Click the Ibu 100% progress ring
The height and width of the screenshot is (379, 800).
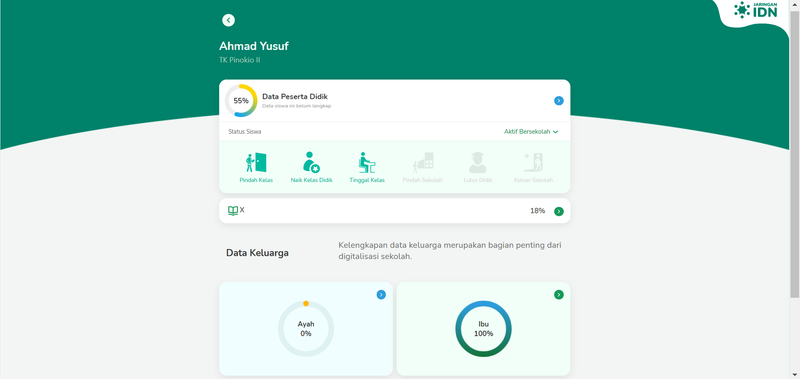click(483, 329)
